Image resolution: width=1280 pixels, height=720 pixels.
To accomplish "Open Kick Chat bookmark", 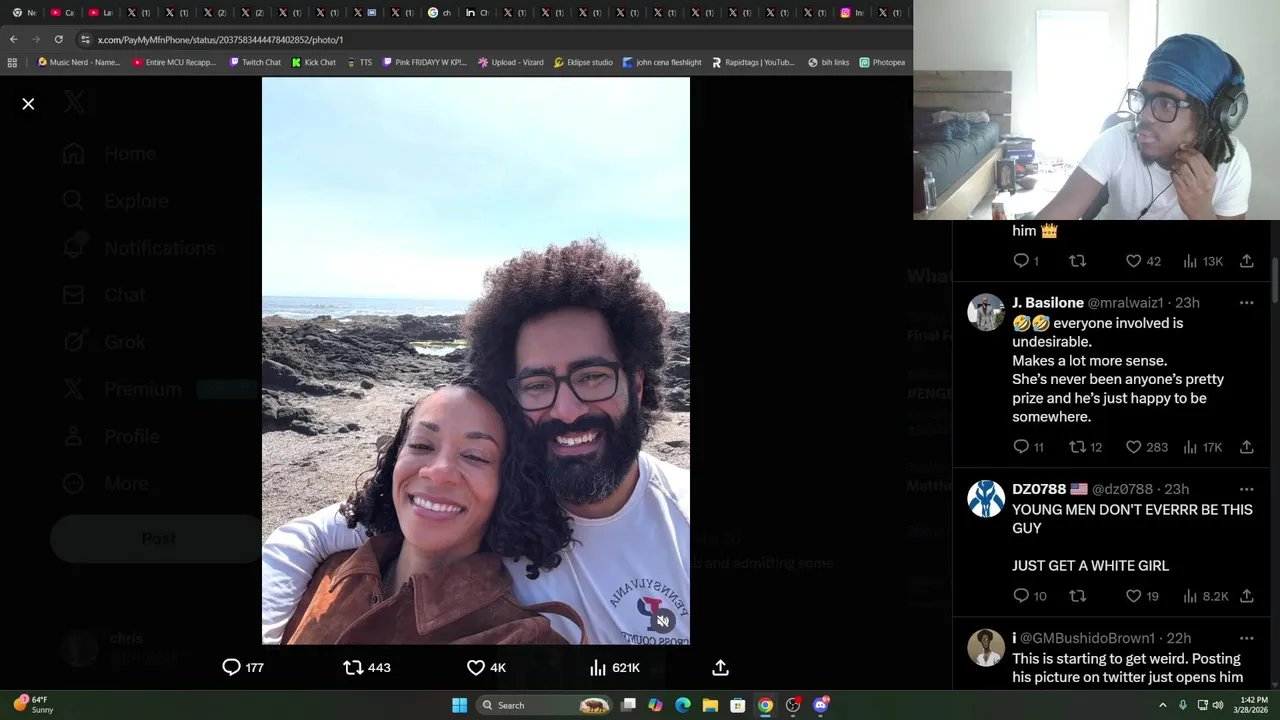I will (x=314, y=62).
